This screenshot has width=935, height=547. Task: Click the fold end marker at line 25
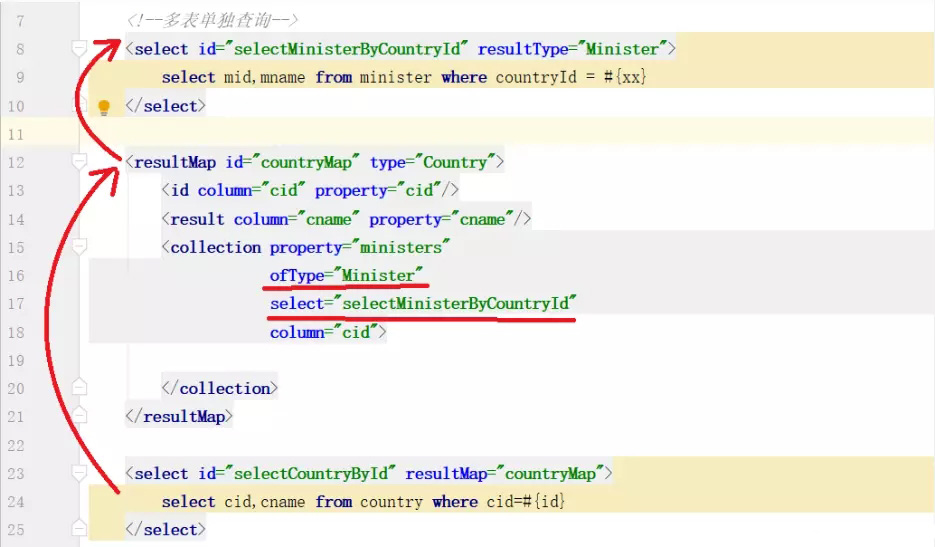point(79,528)
